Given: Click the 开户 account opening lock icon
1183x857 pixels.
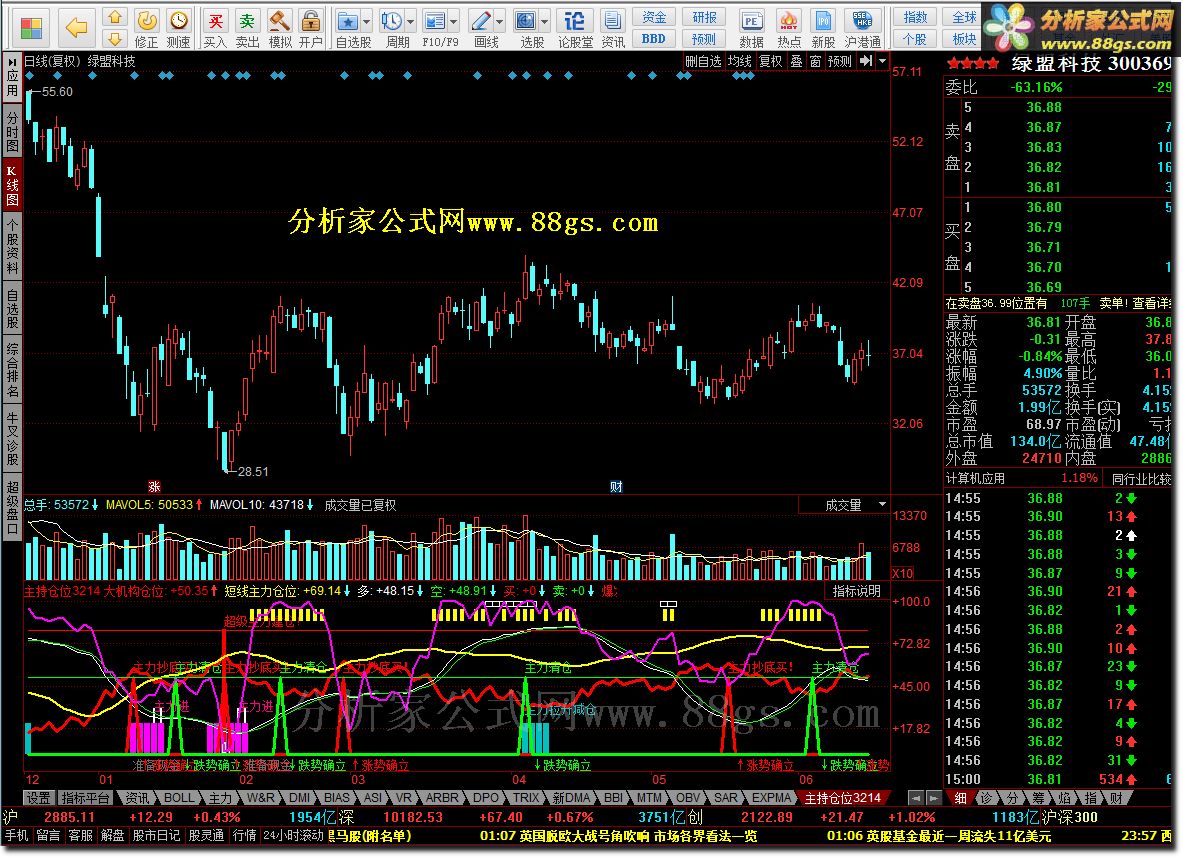Looking at the screenshot, I should pos(310,21).
